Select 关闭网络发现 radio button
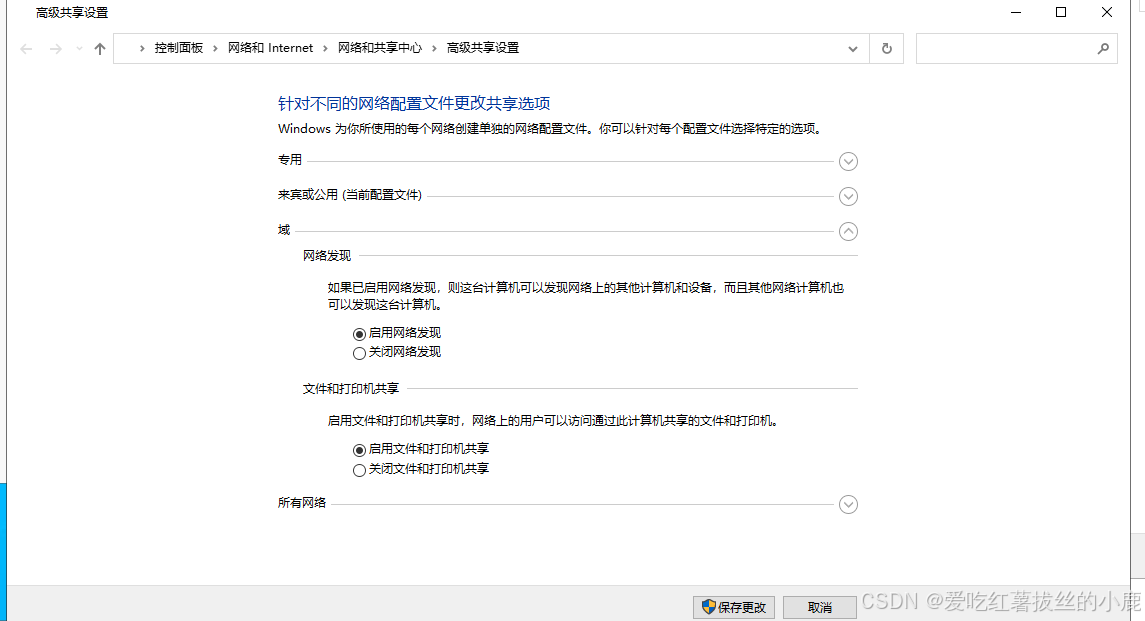 click(360, 353)
